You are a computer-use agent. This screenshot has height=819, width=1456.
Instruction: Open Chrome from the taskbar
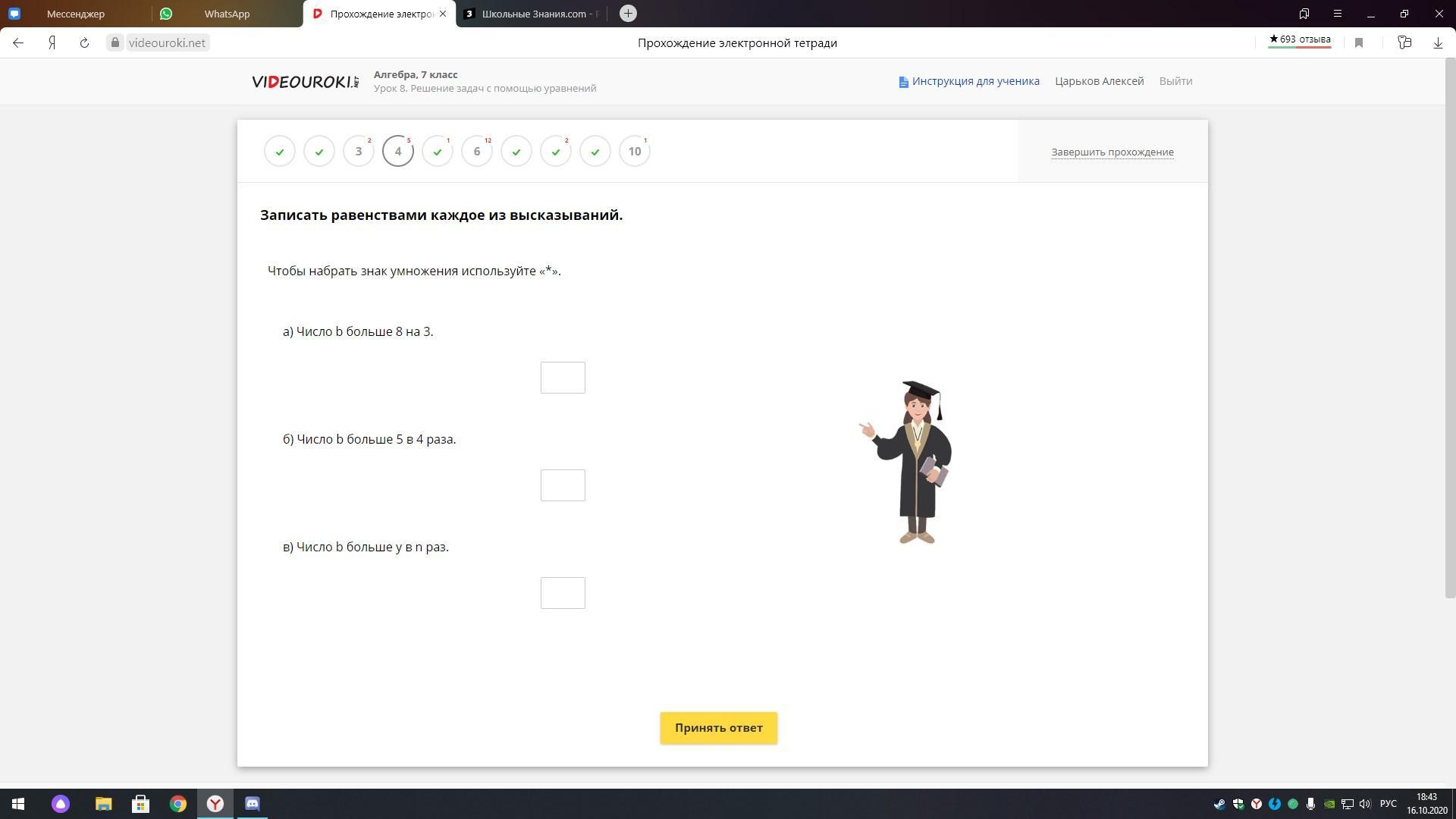tap(178, 804)
